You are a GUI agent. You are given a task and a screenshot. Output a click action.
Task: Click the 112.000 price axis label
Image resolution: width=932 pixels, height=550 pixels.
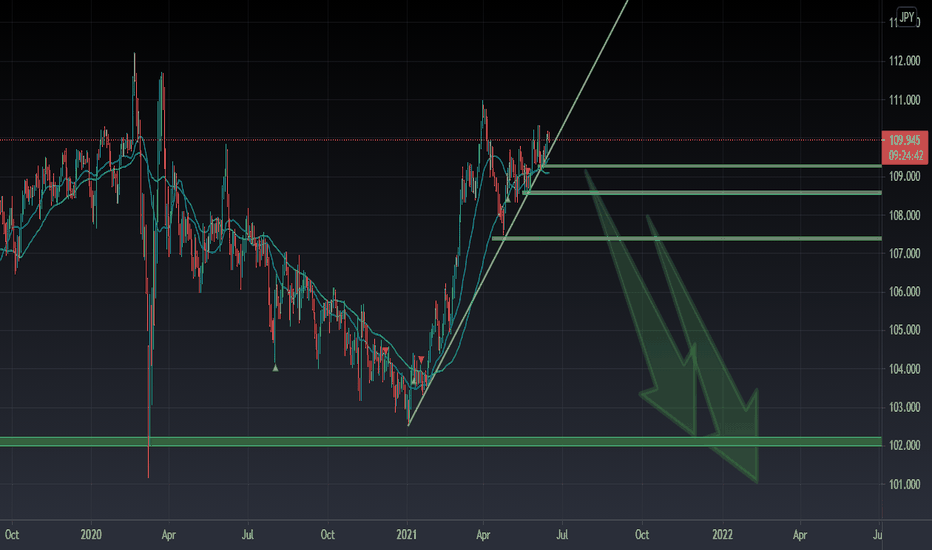(905, 61)
